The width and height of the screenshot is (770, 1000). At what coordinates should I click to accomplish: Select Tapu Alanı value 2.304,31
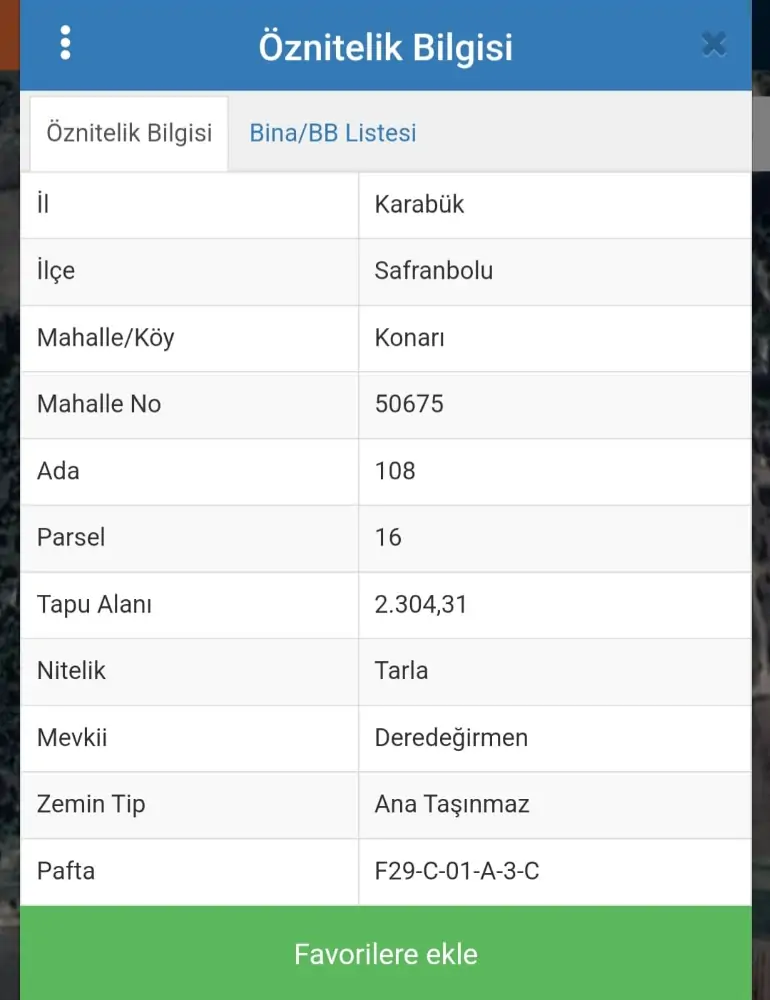(421, 604)
